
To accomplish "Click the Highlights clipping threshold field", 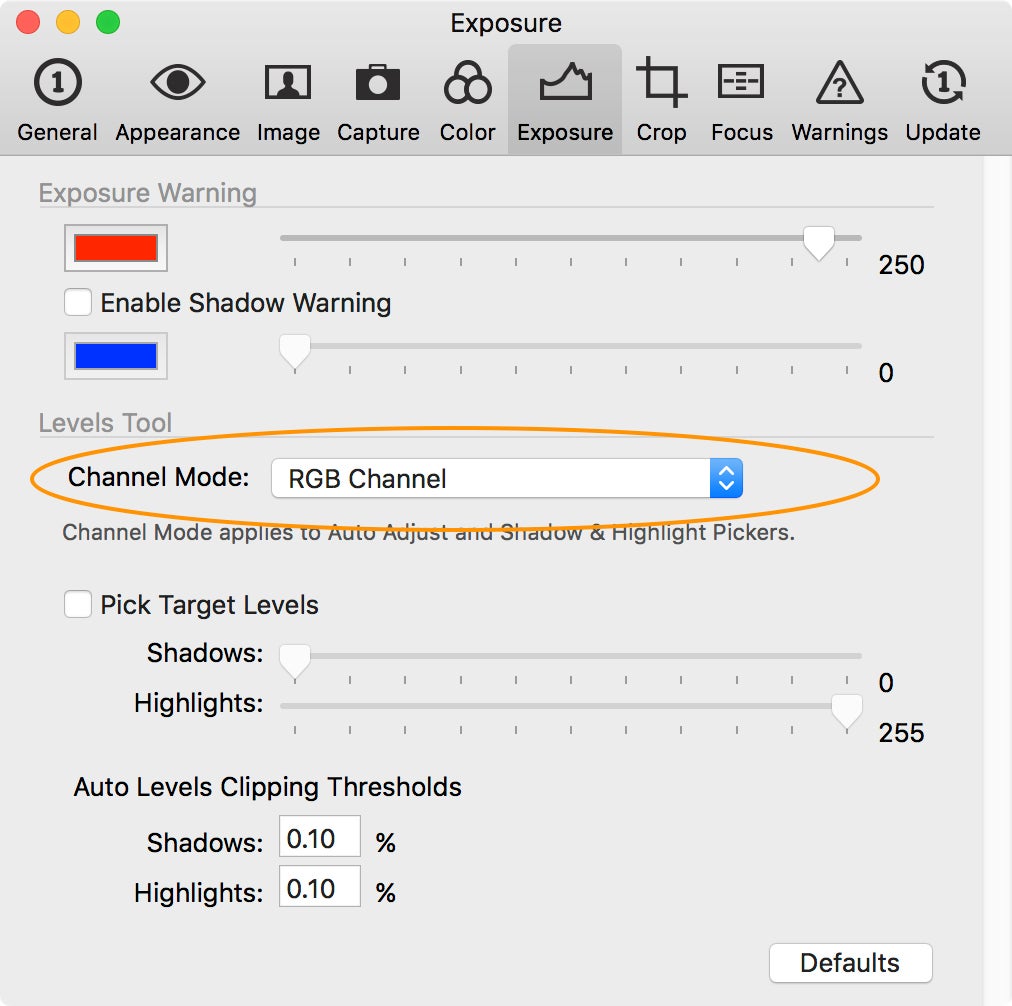I will pyautogui.click(x=319, y=889).
